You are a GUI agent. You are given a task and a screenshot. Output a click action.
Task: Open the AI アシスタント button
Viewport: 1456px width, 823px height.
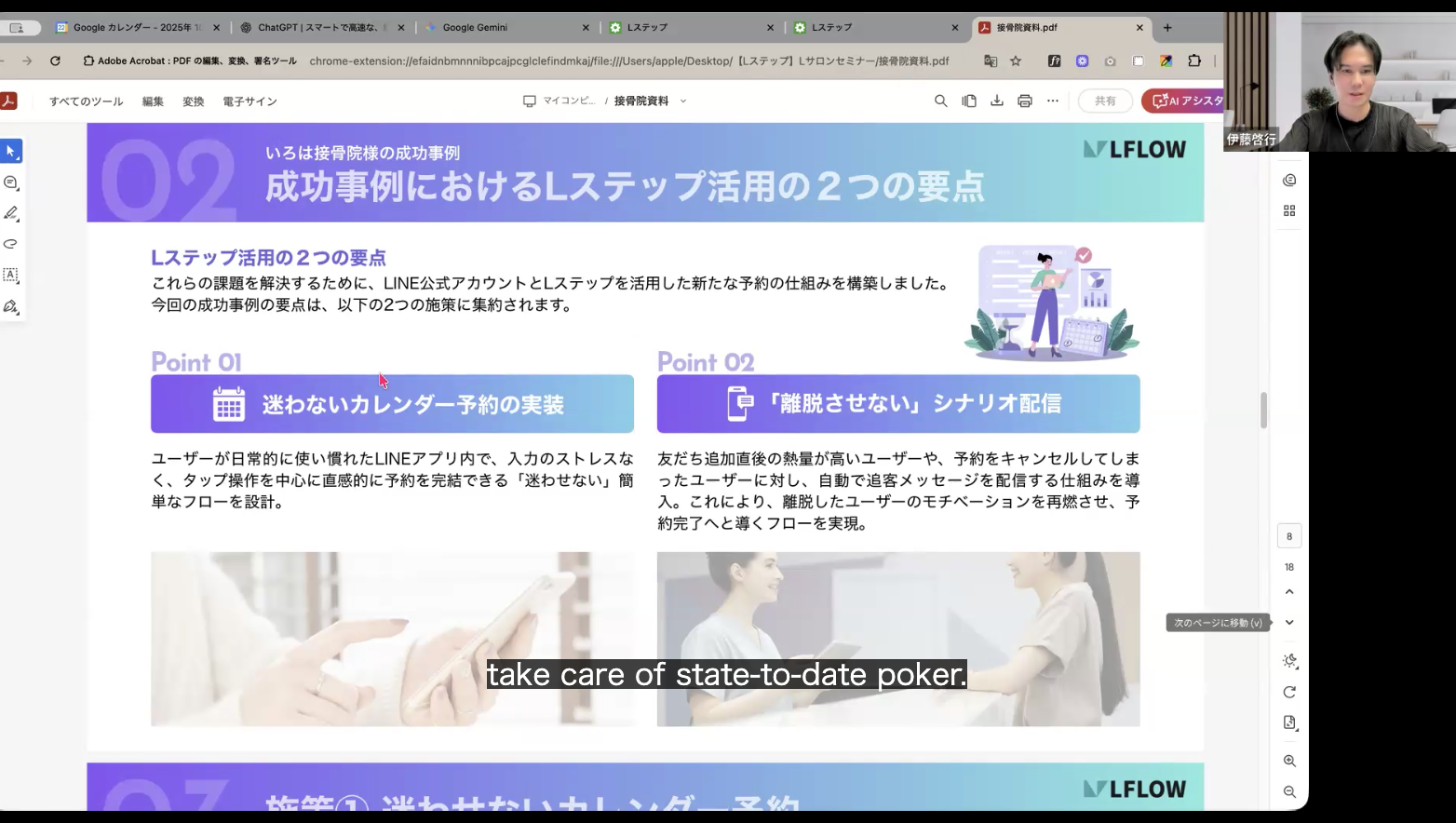coord(1185,101)
